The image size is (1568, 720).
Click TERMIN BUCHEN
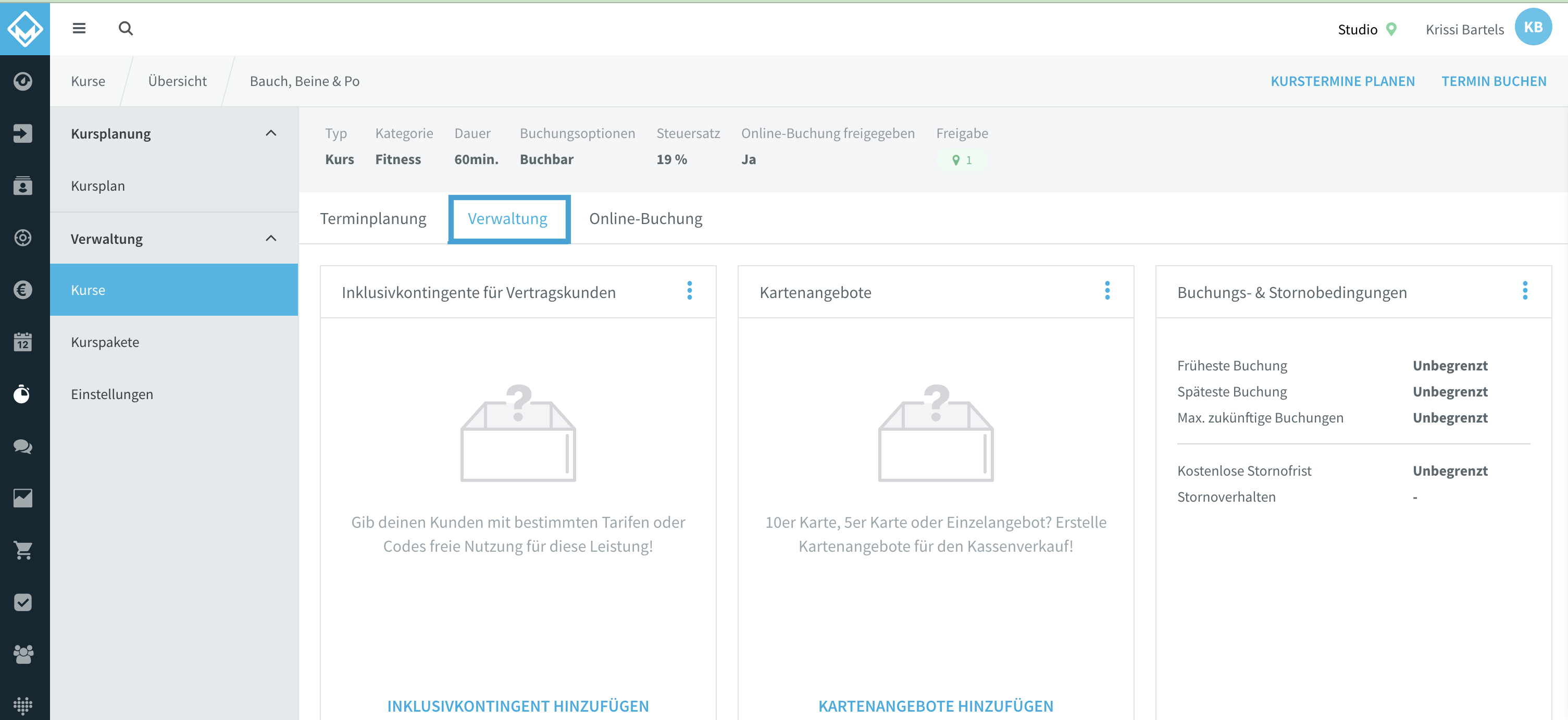coord(1493,81)
